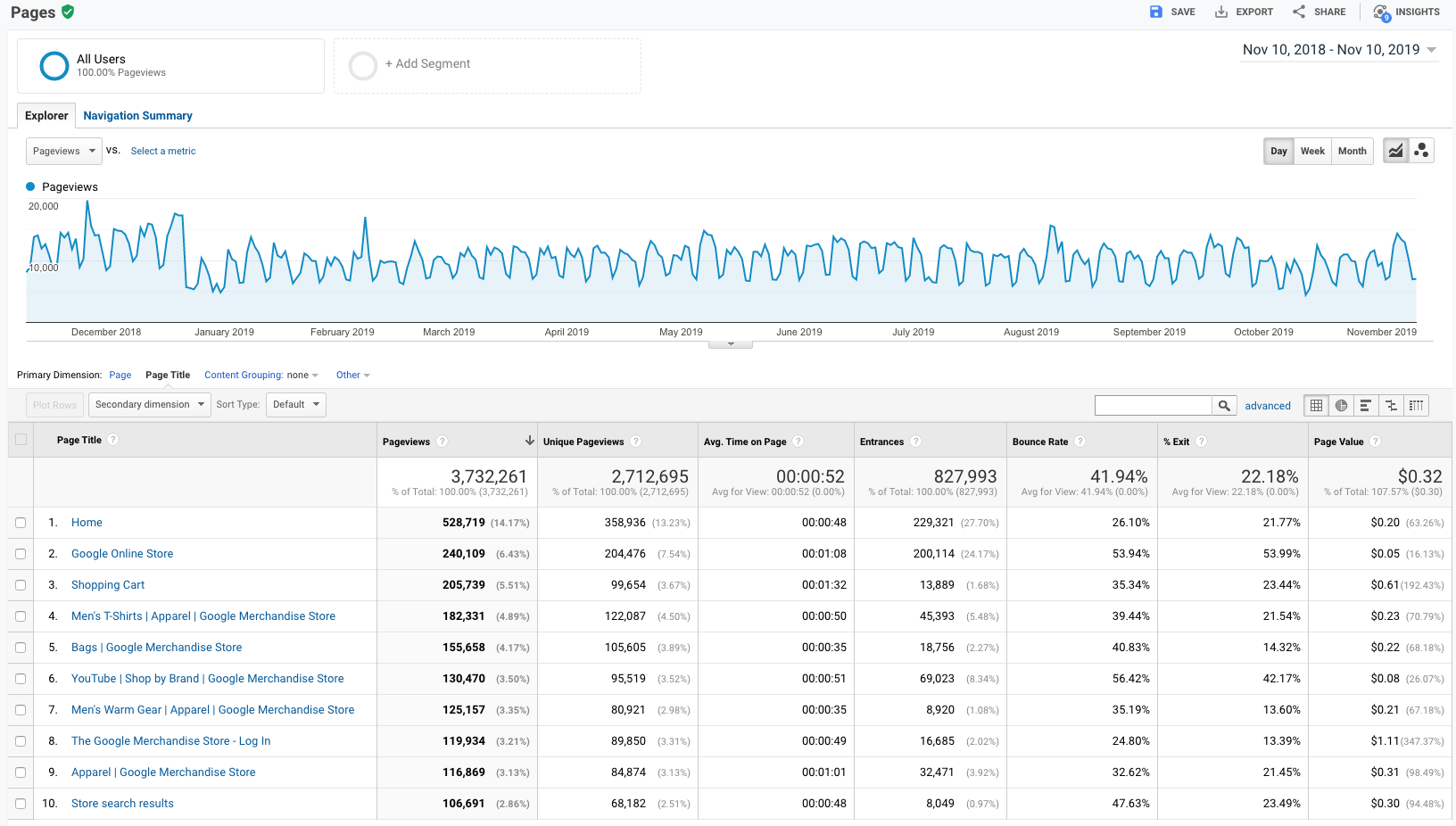Open the Secondary dimension dropdown
Image resolution: width=1456 pixels, height=826 pixels.
pyautogui.click(x=149, y=405)
